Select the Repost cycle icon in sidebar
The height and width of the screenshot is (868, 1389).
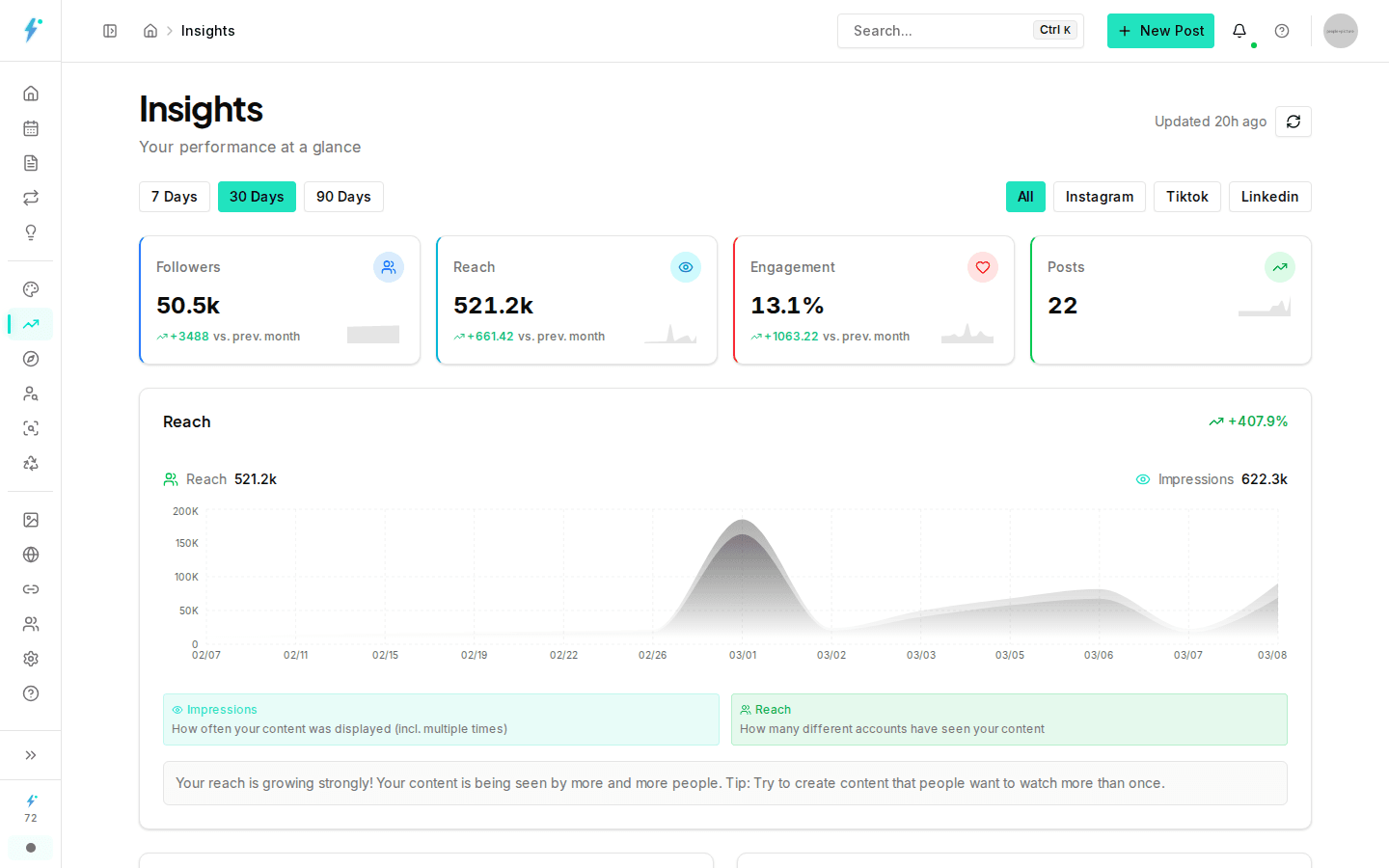[x=30, y=197]
